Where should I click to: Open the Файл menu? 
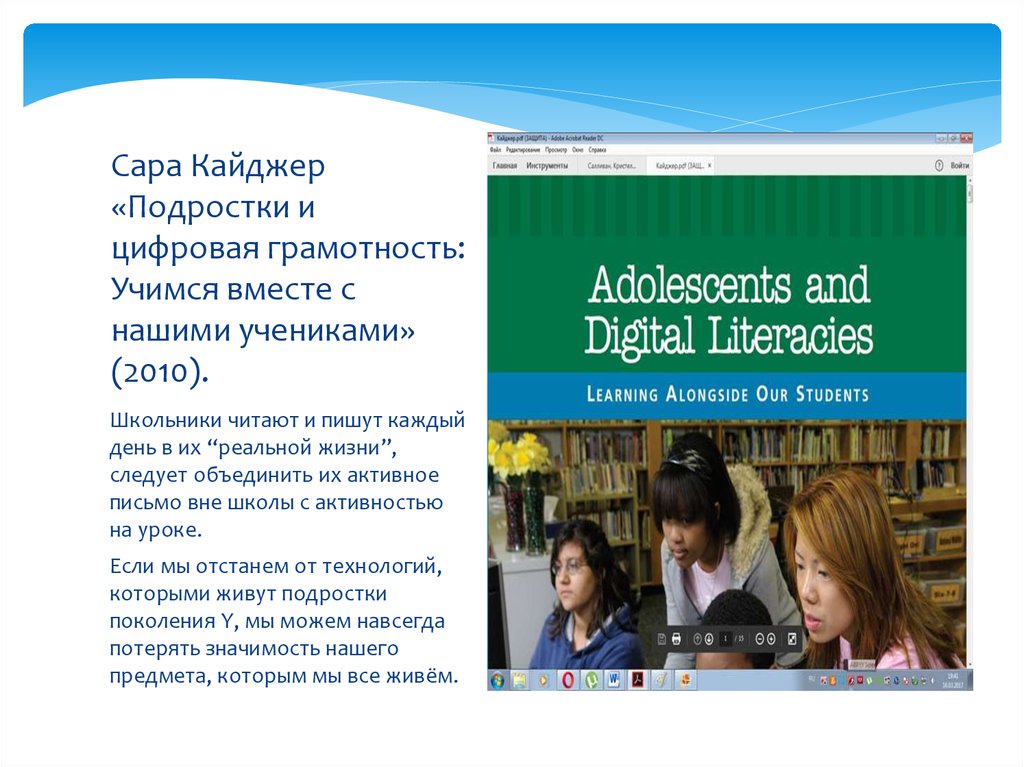[x=495, y=148]
